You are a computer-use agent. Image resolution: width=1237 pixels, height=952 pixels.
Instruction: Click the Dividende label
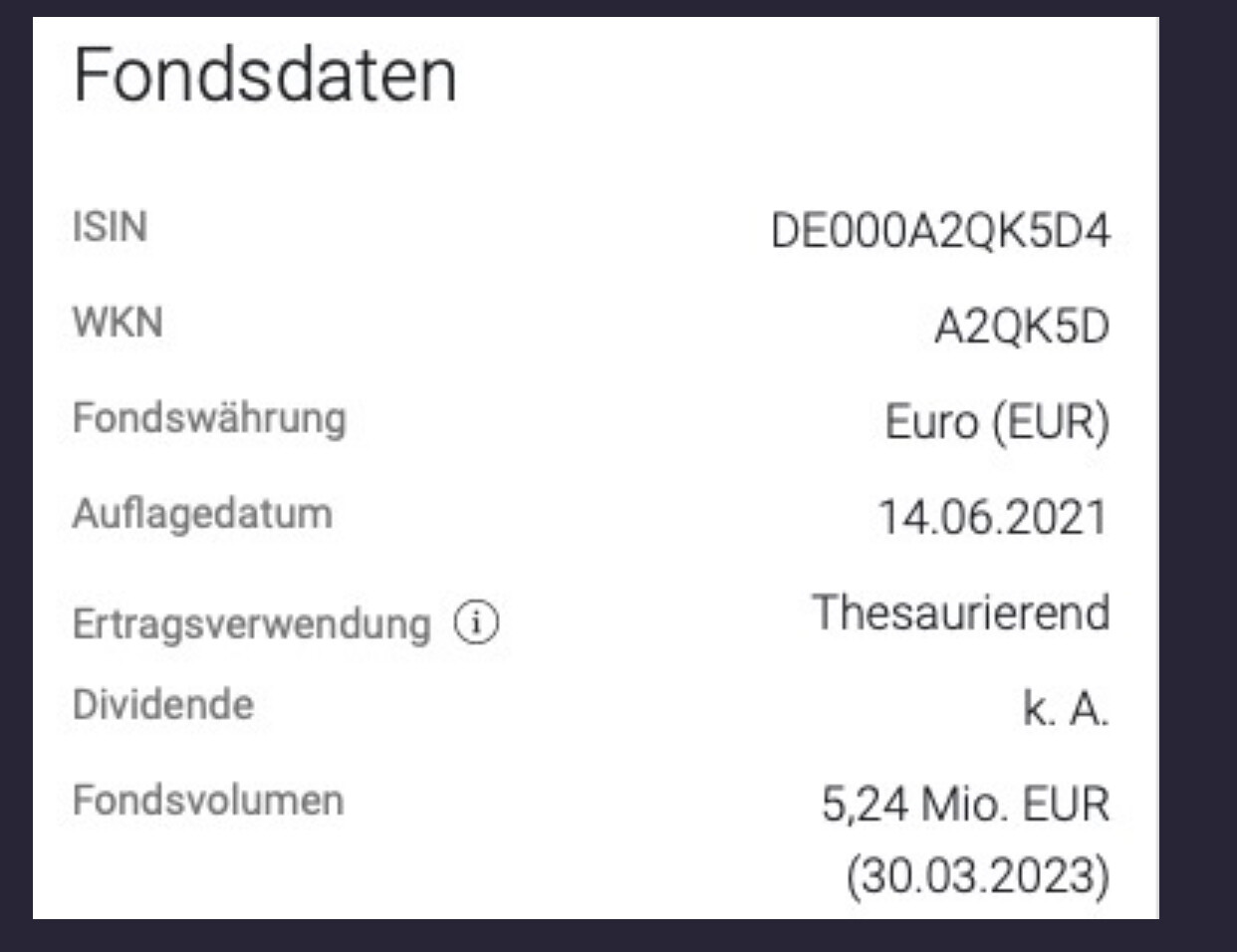click(x=163, y=705)
